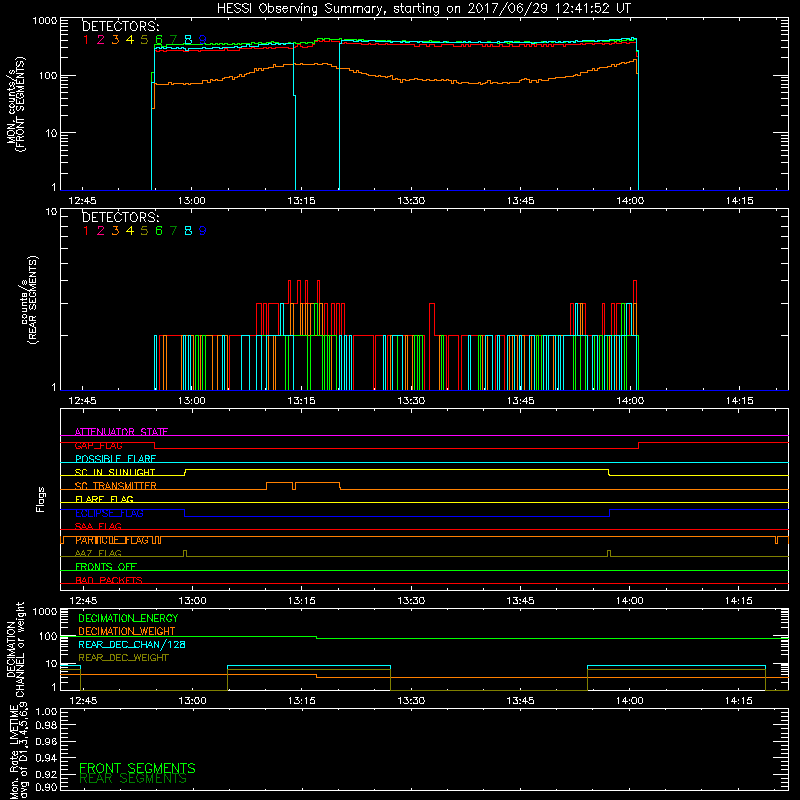This screenshot has height=800, width=800.
Task: Click the SC_TRANSMITTER flag label
Action: [116, 486]
